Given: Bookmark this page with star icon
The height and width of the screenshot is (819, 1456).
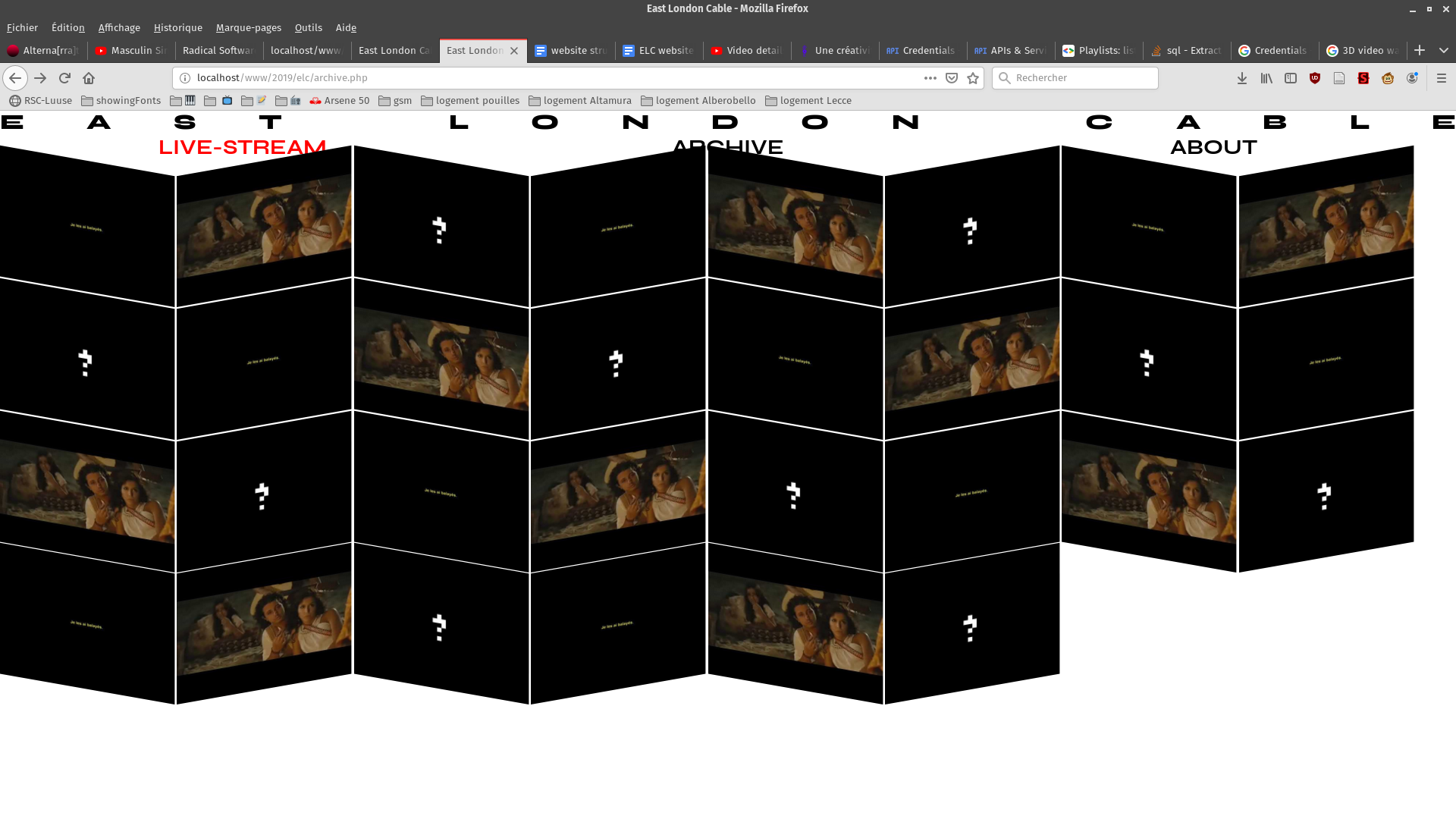Looking at the screenshot, I should (x=973, y=78).
